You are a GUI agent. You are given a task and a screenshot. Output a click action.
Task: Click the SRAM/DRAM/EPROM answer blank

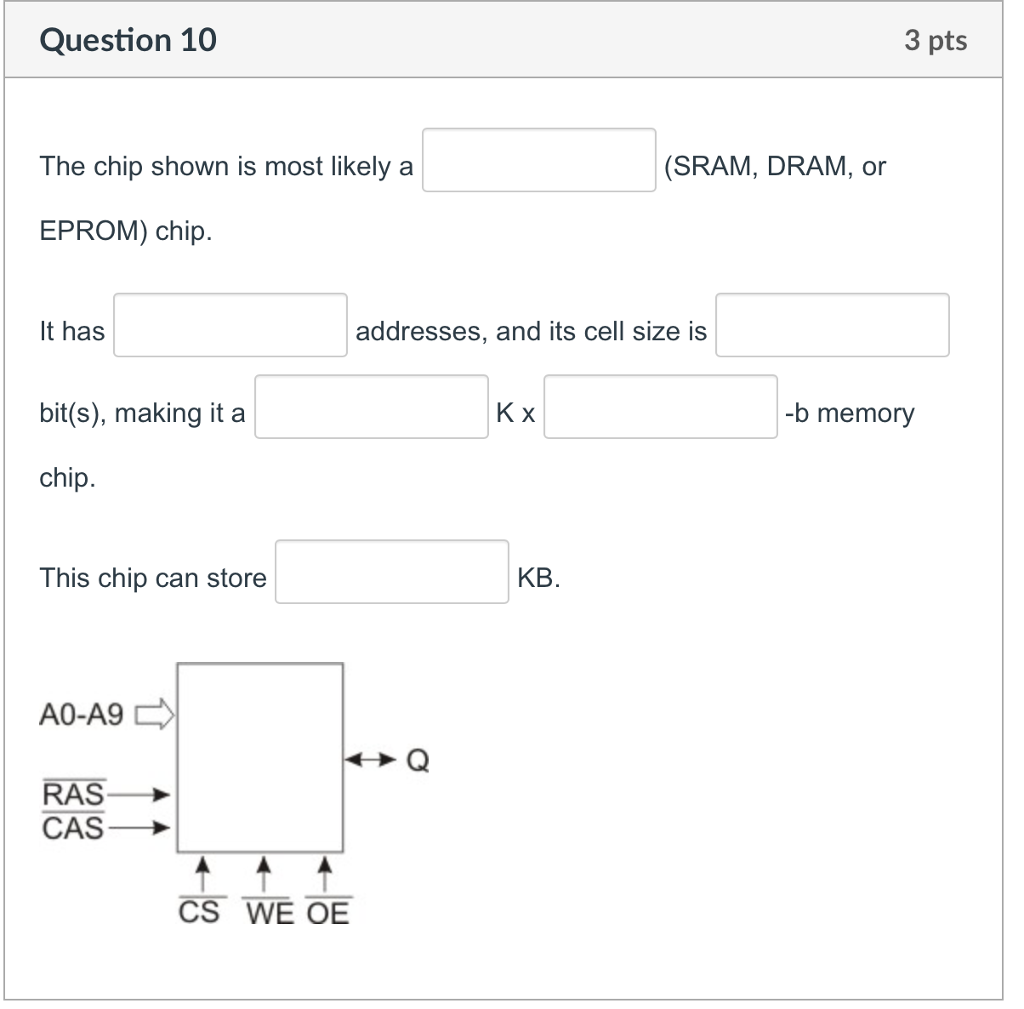tap(539, 161)
